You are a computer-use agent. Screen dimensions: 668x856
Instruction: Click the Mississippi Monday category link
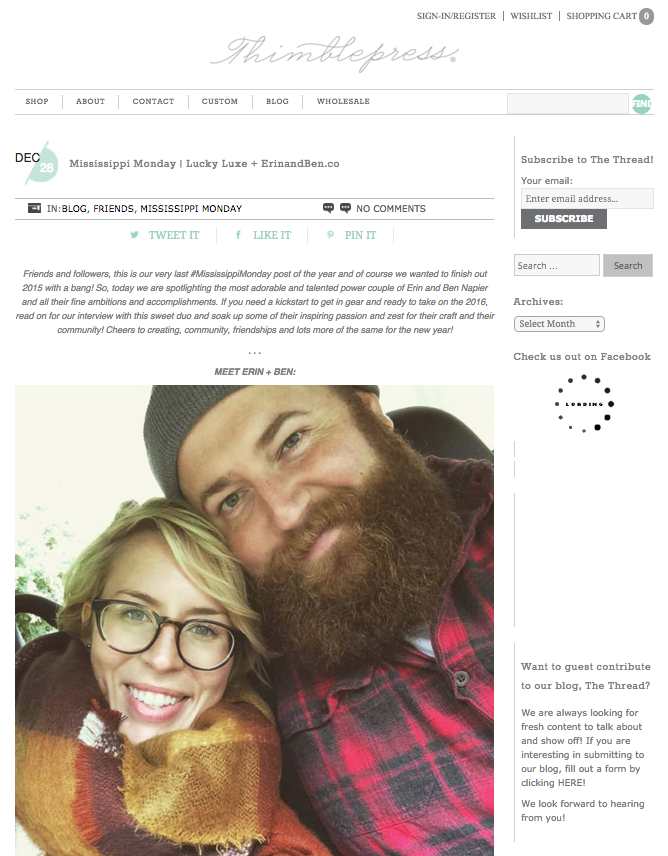(x=191, y=209)
